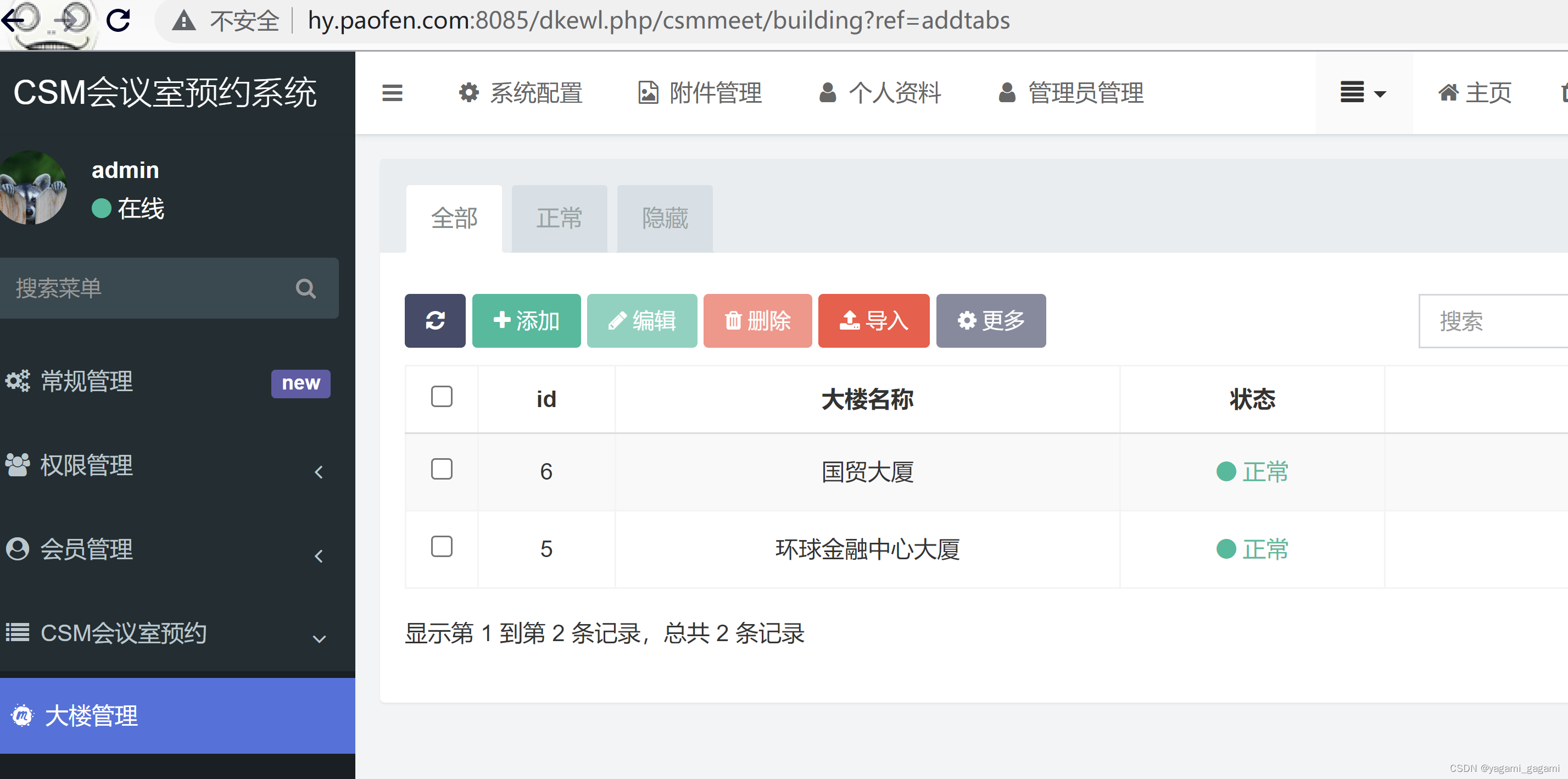Click id cell 5
This screenshot has height=779, width=1568.
click(546, 549)
